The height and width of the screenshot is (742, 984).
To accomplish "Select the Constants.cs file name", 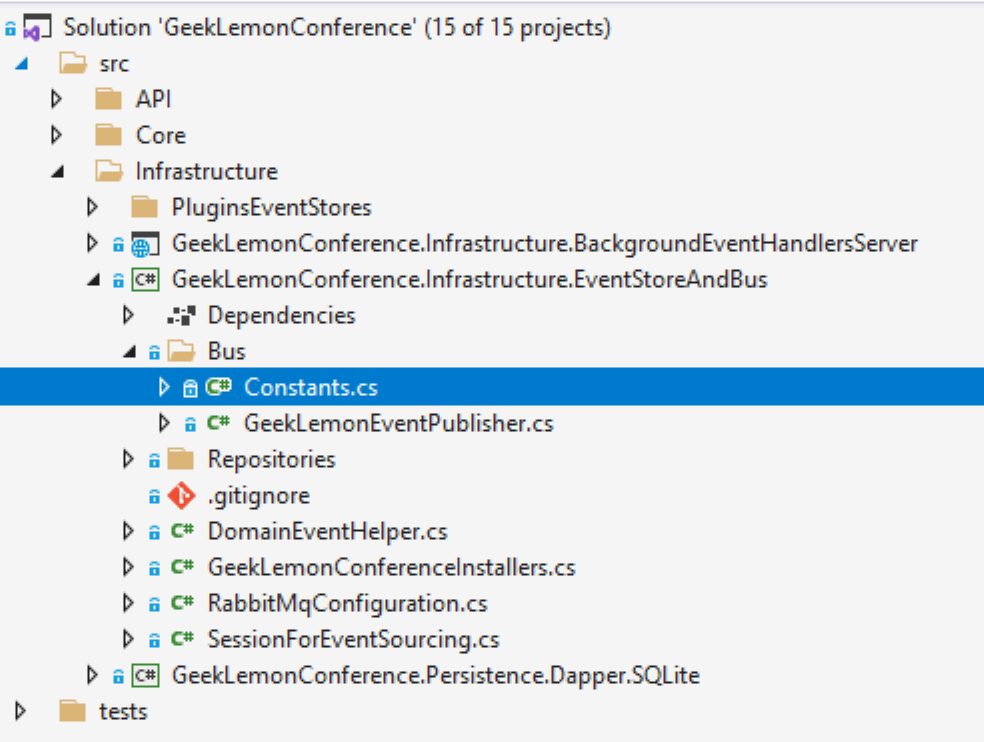I will (x=311, y=387).
